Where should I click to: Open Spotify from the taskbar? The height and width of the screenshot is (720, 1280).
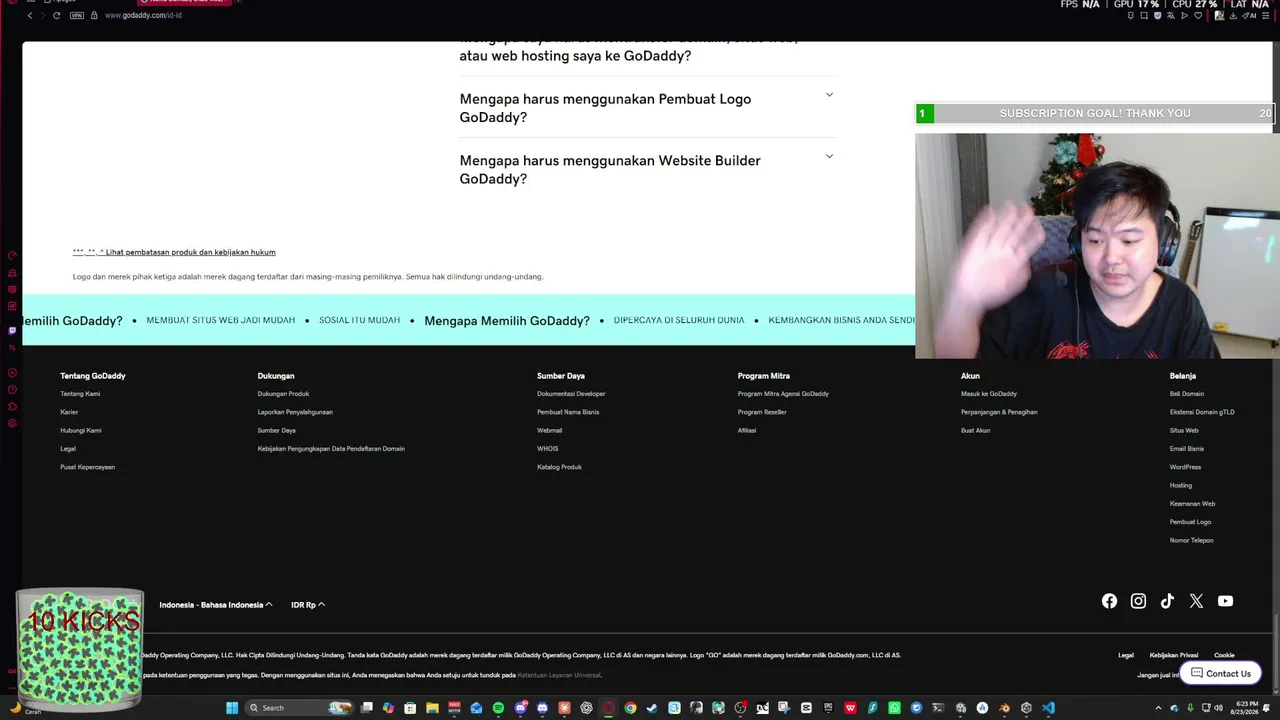pyautogui.click(x=498, y=708)
